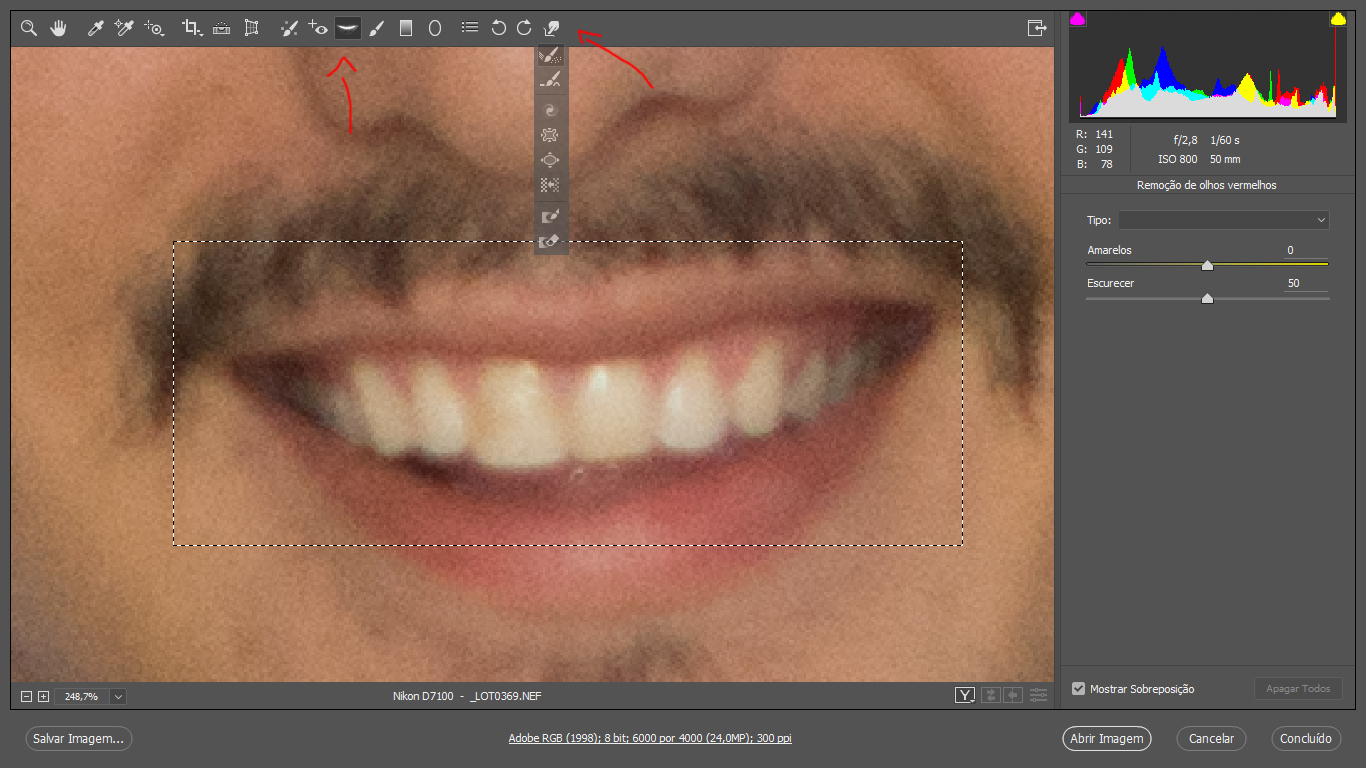Click the ISO 800 exposure readout
Viewport: 1366px width, 768px height.
tap(1177, 159)
